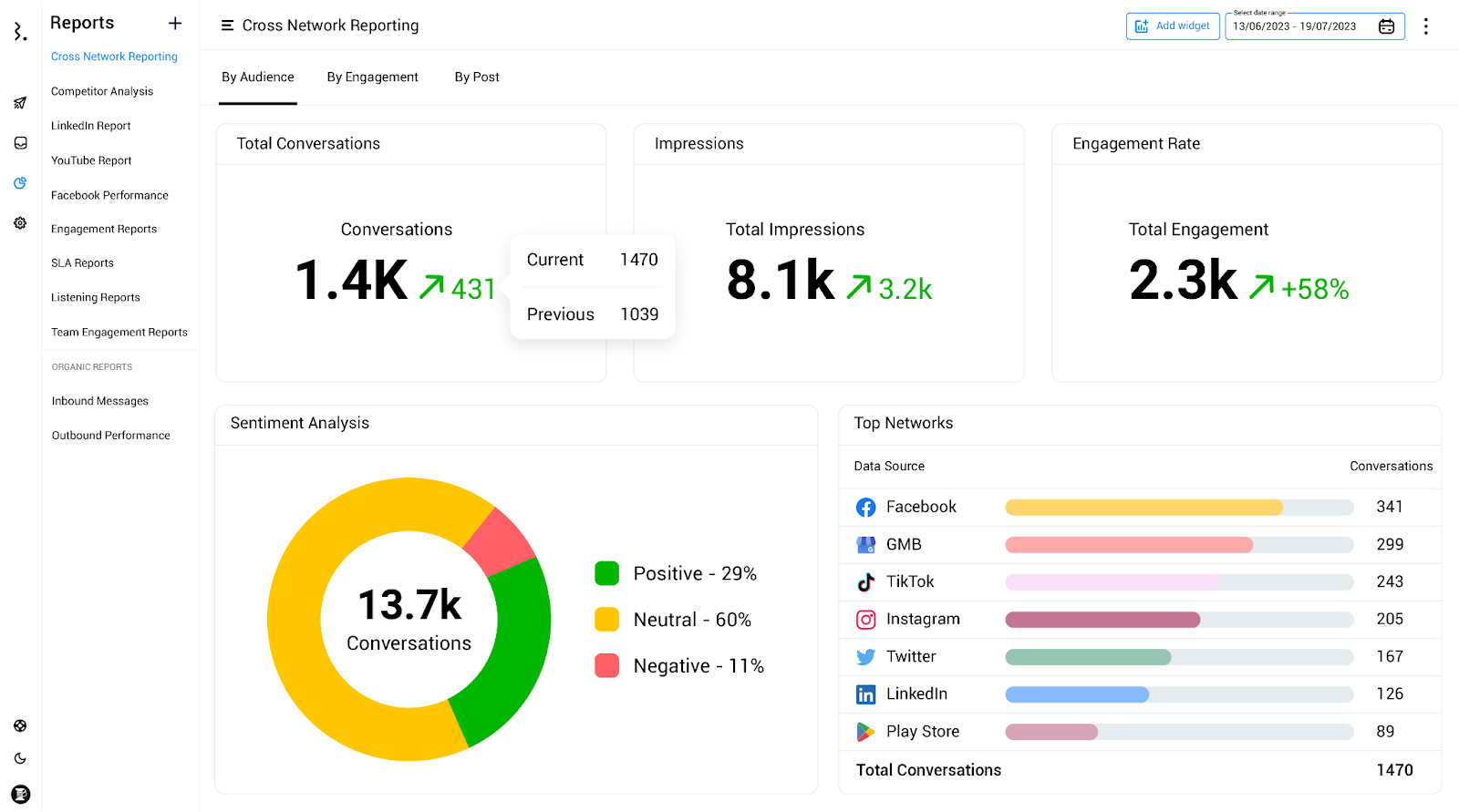Toggle the Neutral sentiment legend item
The width and height of the screenshot is (1459, 812).
673,620
